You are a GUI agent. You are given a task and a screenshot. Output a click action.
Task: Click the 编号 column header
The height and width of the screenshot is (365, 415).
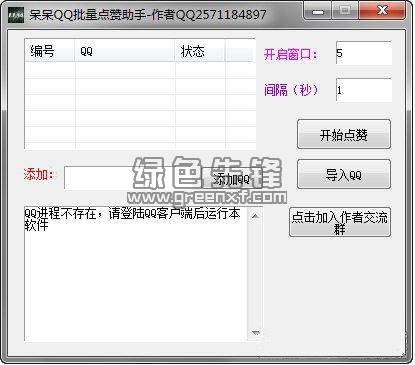pyautogui.click(x=50, y=51)
